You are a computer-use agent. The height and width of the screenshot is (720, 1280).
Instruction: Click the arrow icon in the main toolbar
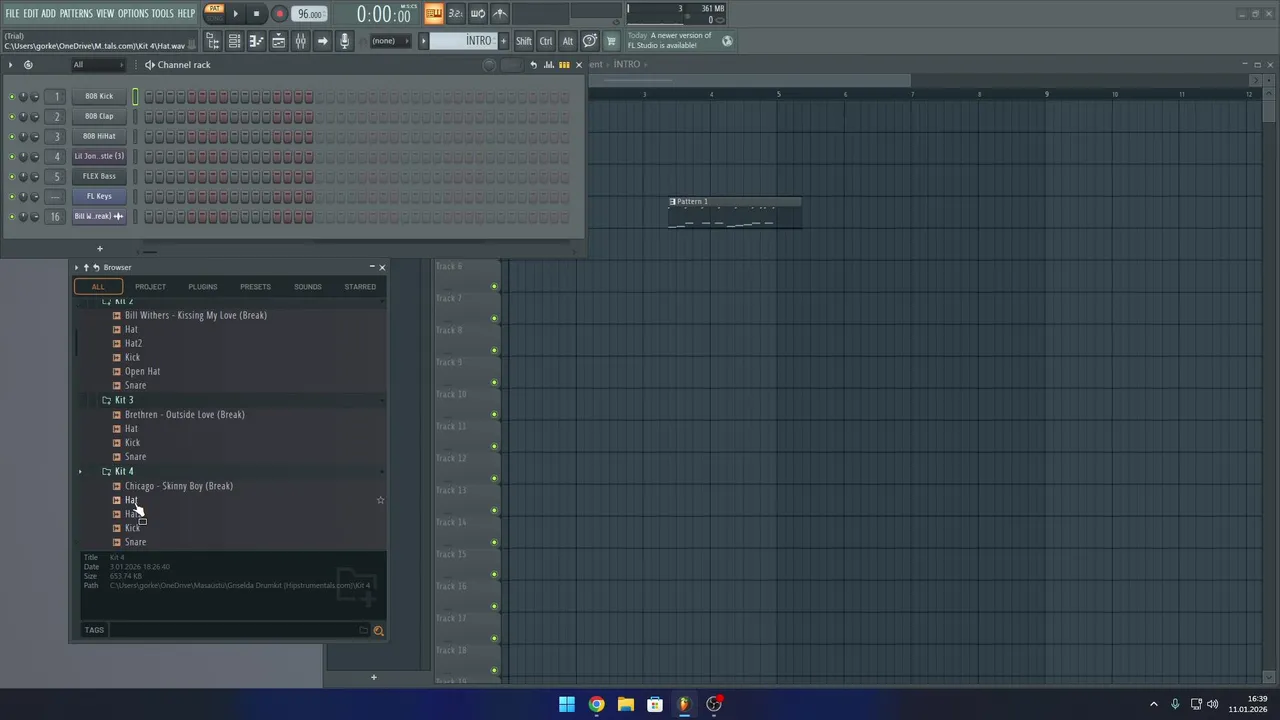pos(322,41)
